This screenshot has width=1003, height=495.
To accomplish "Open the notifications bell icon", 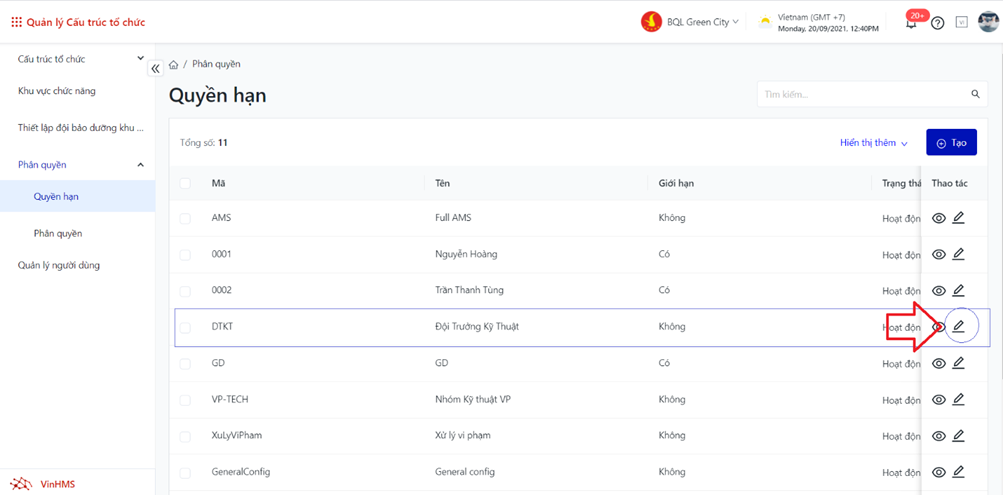I will (x=911, y=23).
